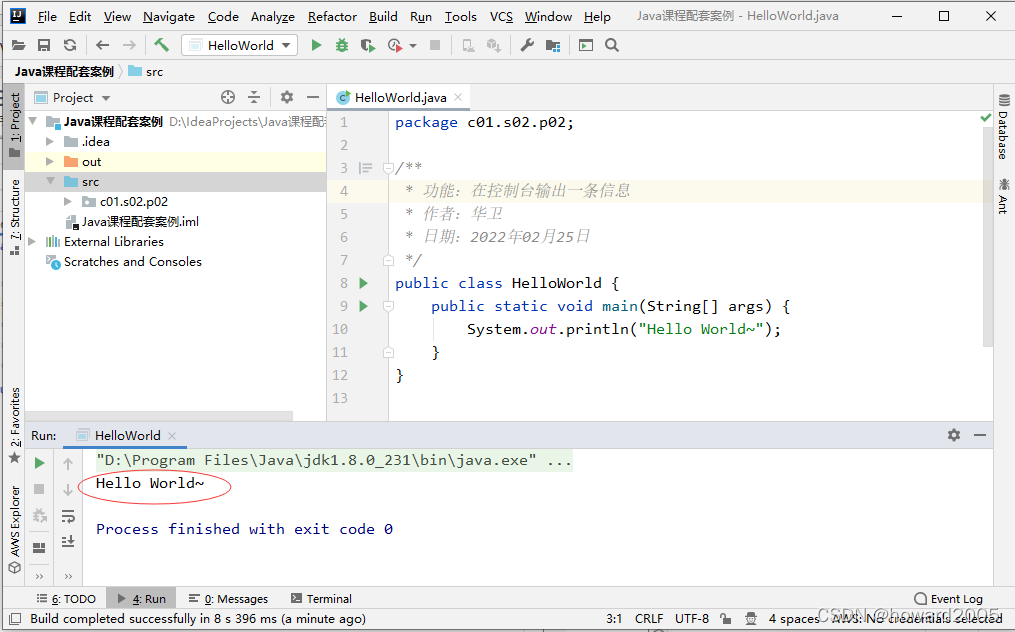Open the Build menu
This screenshot has width=1015, height=632.
(383, 17)
